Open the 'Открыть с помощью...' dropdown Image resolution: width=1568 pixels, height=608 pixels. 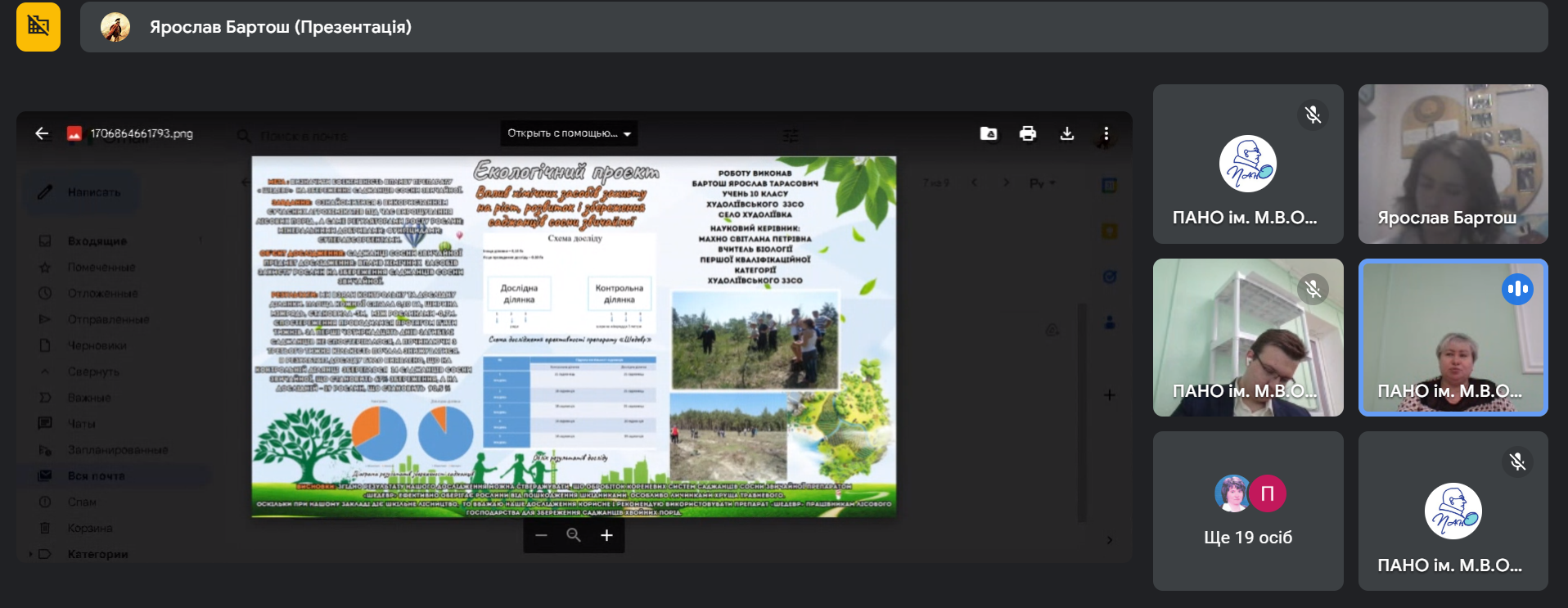[x=569, y=133]
